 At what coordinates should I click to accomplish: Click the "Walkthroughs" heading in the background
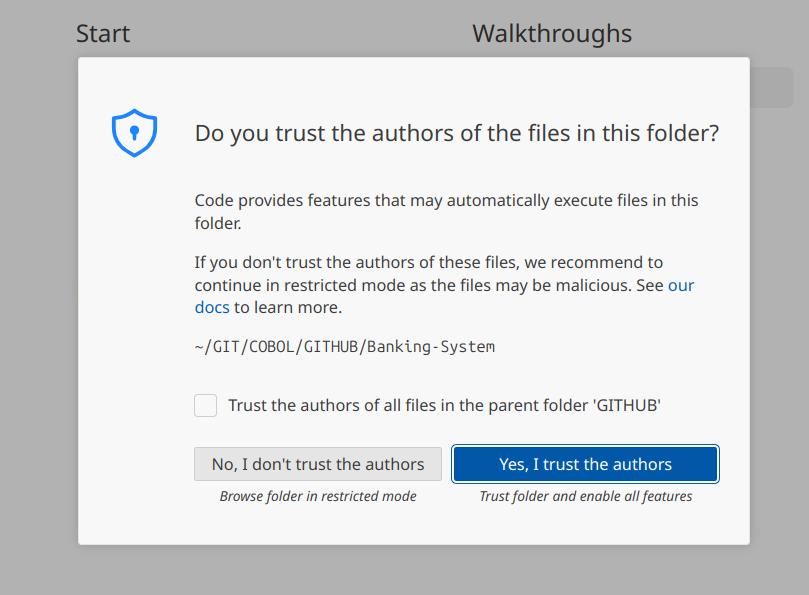tap(552, 33)
